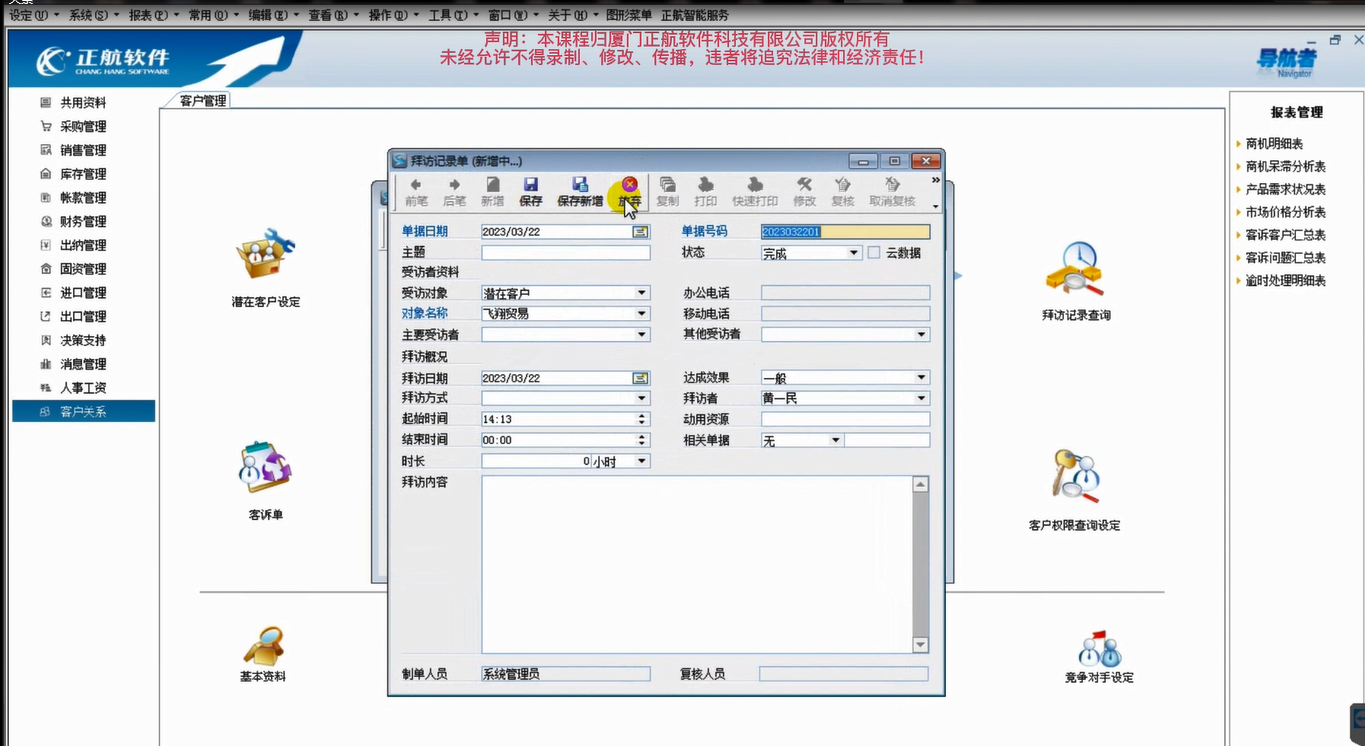Click the 打印 print toolbar icon

[x=706, y=192]
